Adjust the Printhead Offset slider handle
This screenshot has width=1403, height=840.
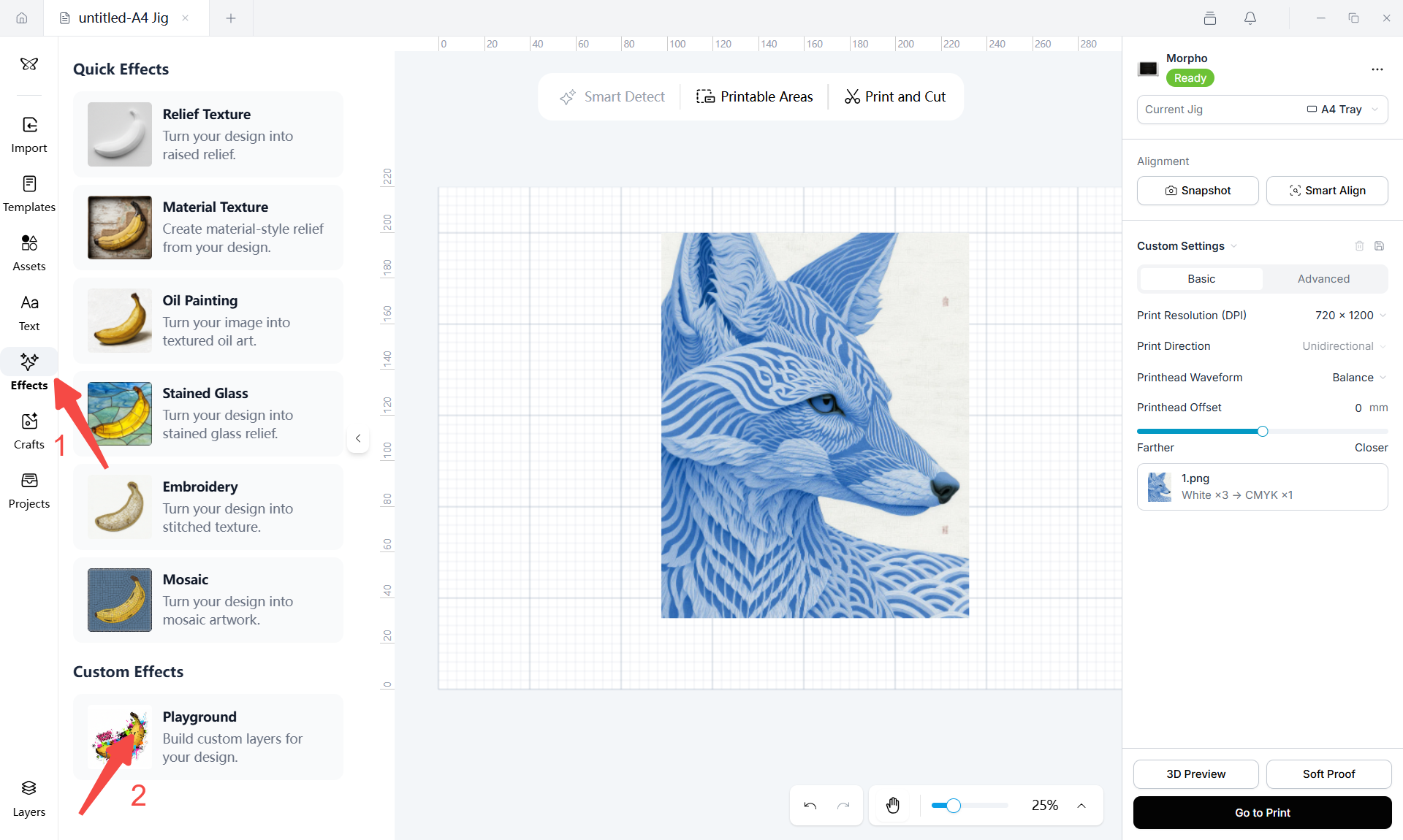click(1263, 432)
